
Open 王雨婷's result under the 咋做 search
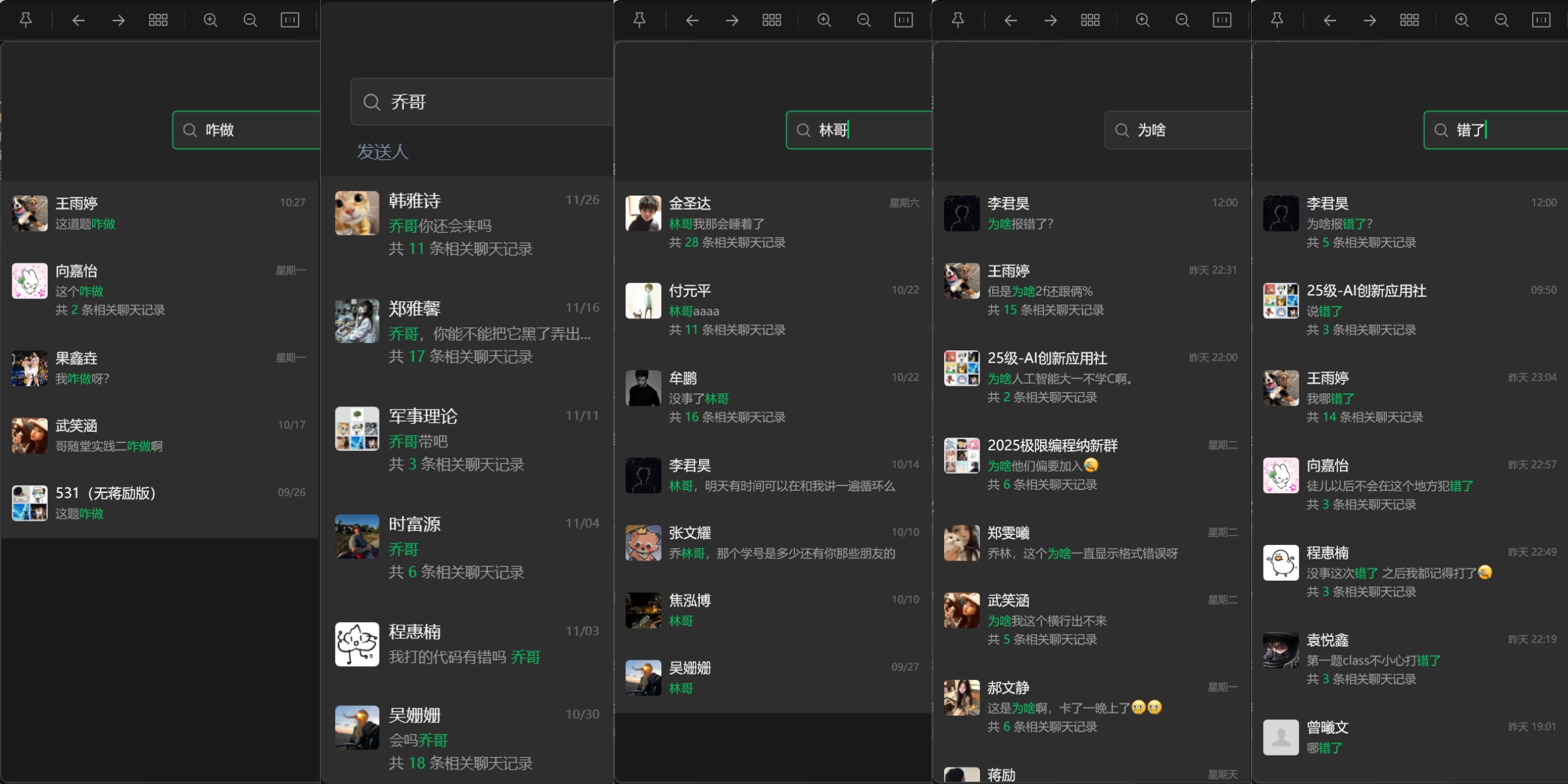[131, 212]
